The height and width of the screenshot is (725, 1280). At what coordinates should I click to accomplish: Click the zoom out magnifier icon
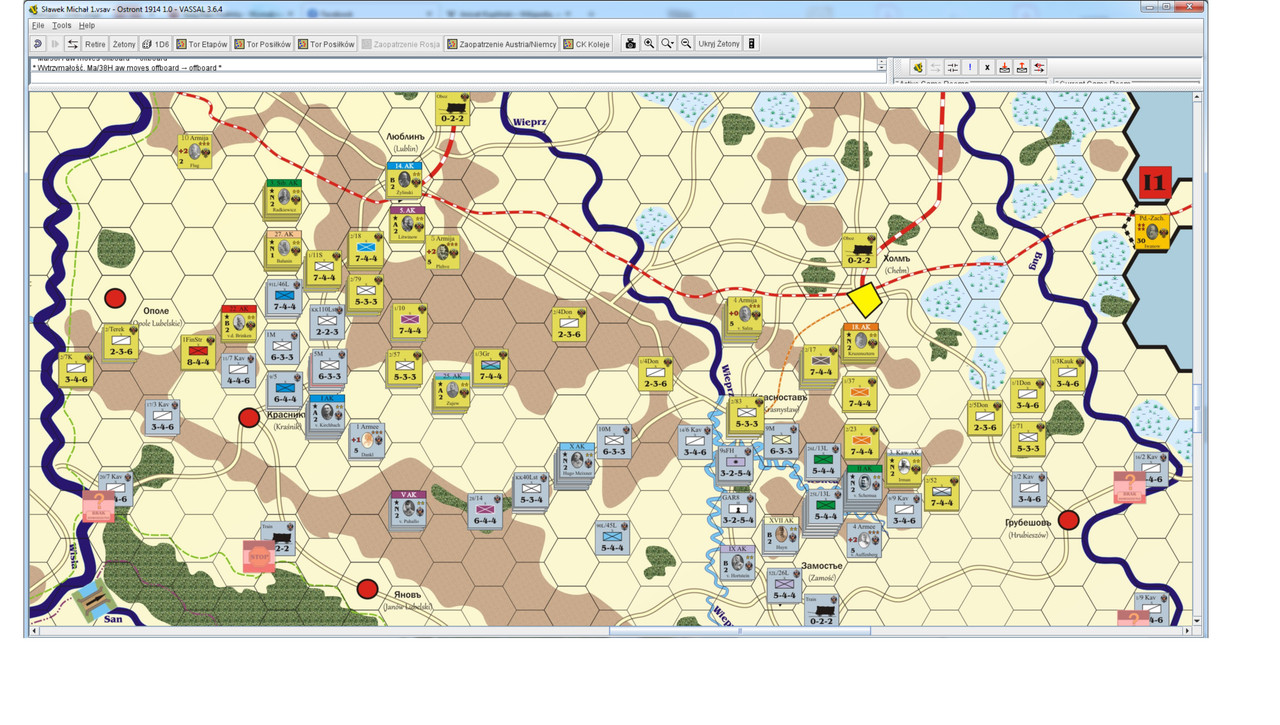coord(686,44)
